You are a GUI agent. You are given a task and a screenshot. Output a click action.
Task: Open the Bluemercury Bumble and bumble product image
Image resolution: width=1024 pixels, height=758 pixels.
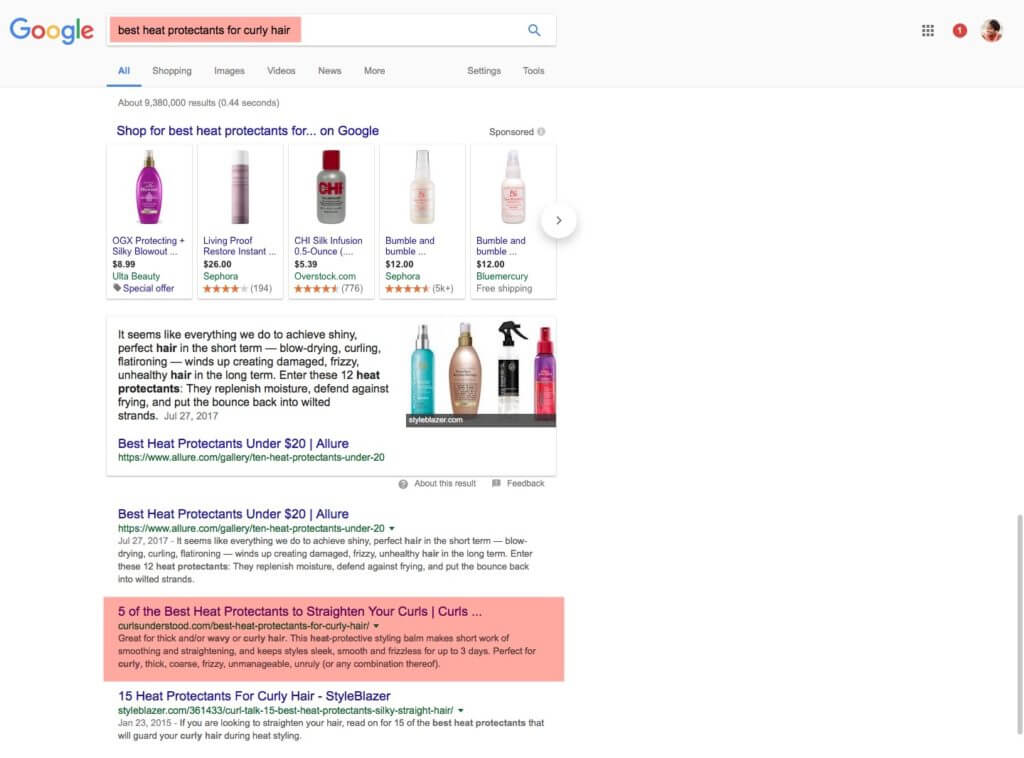(x=513, y=187)
